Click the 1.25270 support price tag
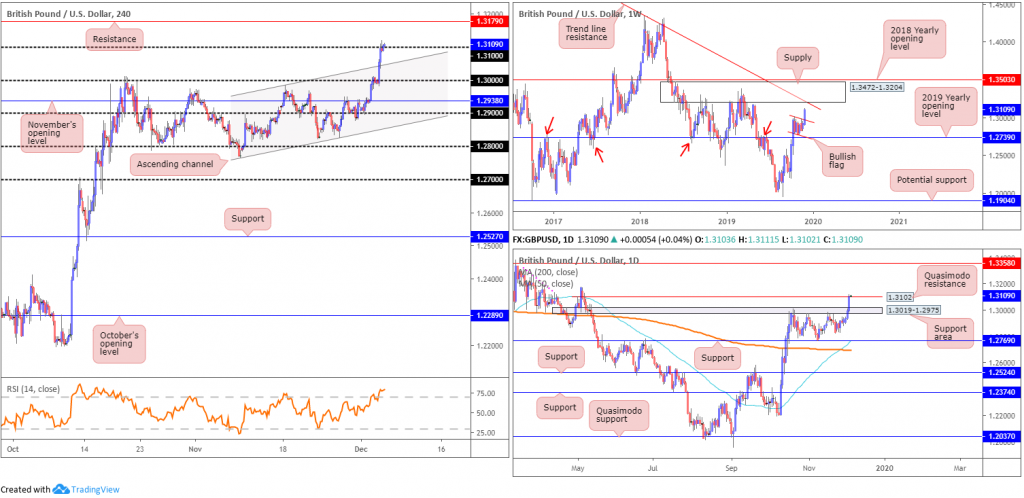1024x498 pixels. coord(486,237)
